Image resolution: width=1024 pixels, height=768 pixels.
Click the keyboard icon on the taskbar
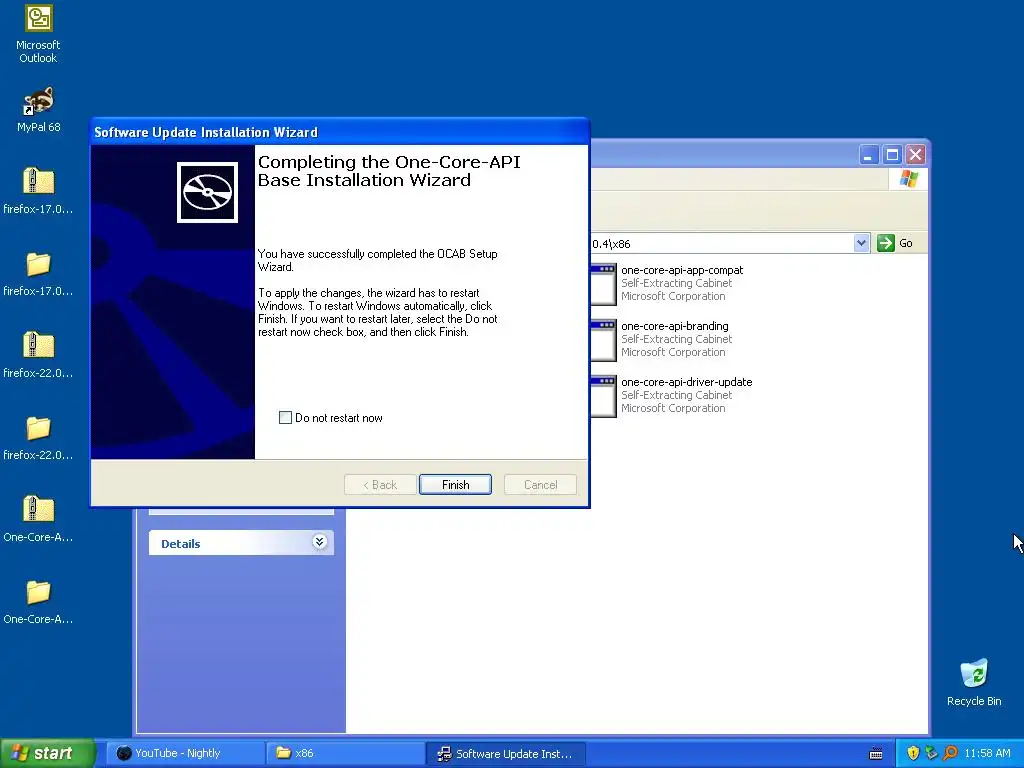pos(876,754)
